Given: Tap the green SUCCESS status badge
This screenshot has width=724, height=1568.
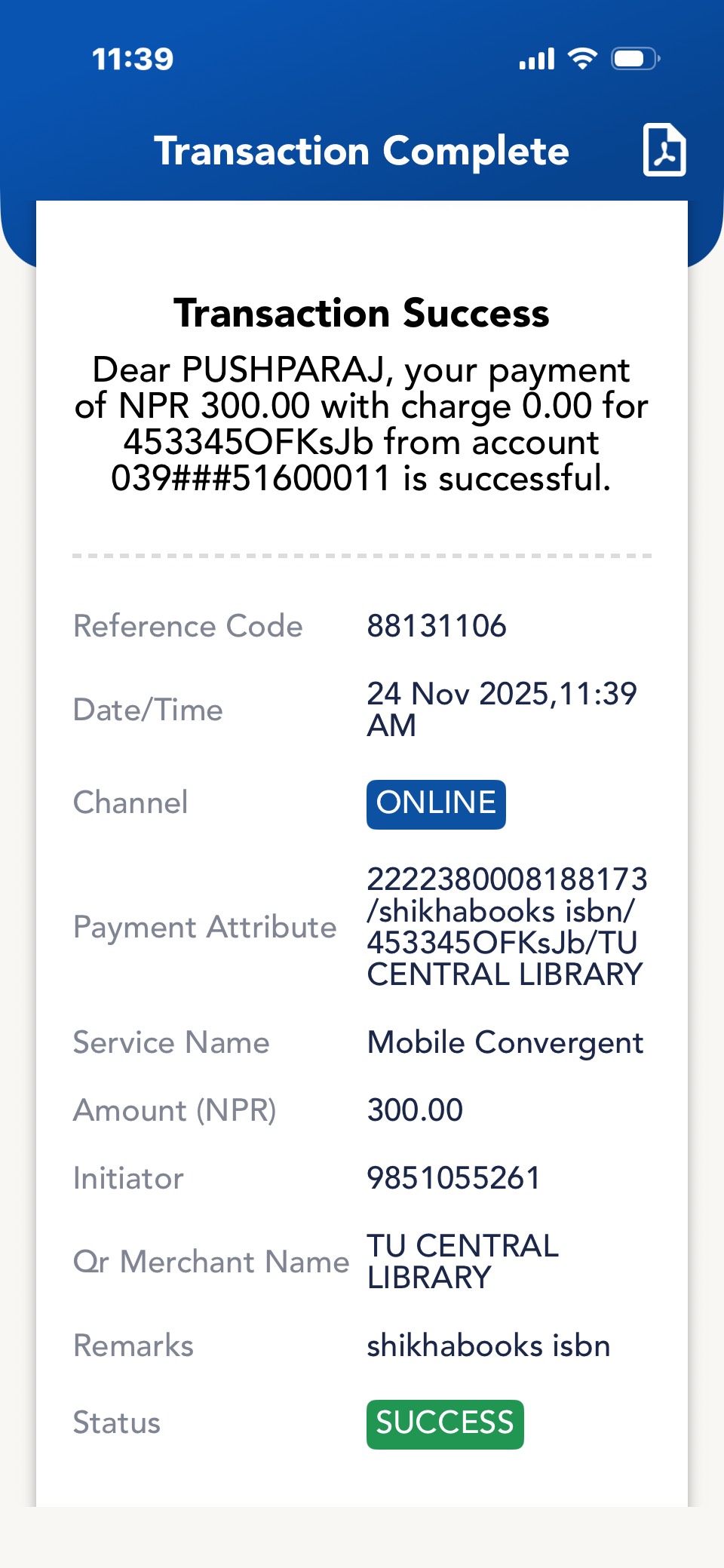Looking at the screenshot, I should coord(445,1424).
